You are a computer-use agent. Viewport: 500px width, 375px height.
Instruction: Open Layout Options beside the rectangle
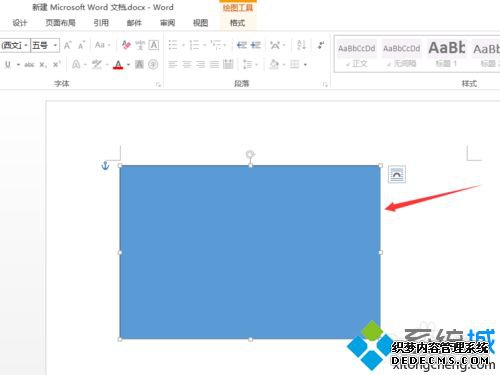(x=397, y=174)
